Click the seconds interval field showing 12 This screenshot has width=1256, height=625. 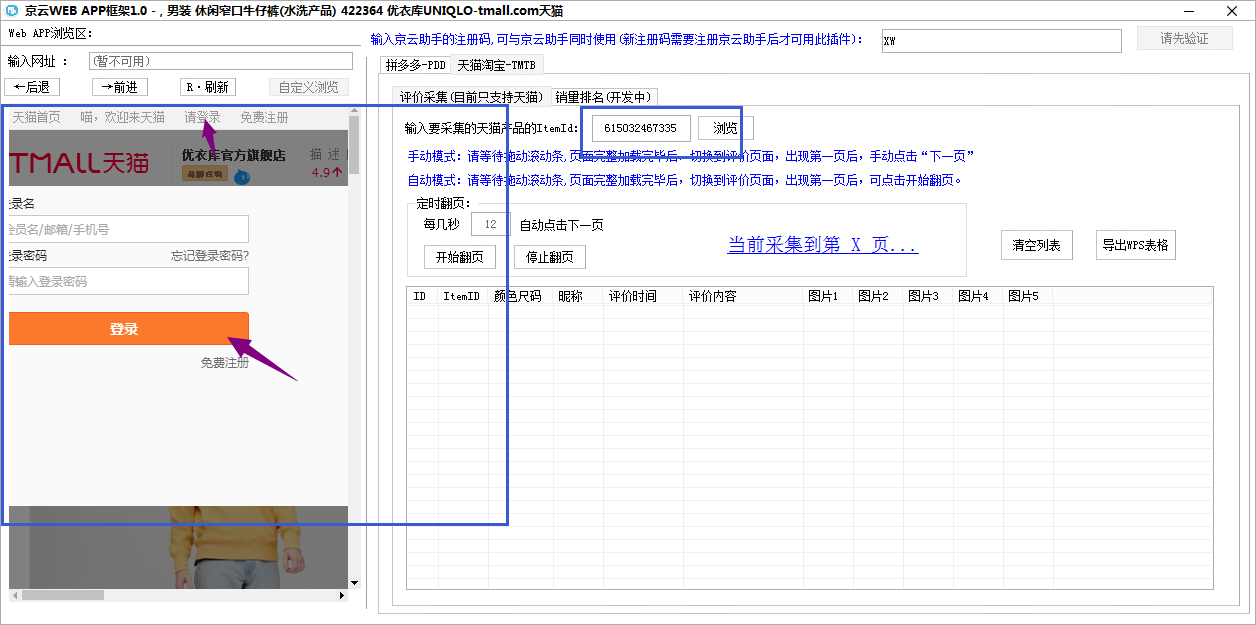(490, 224)
